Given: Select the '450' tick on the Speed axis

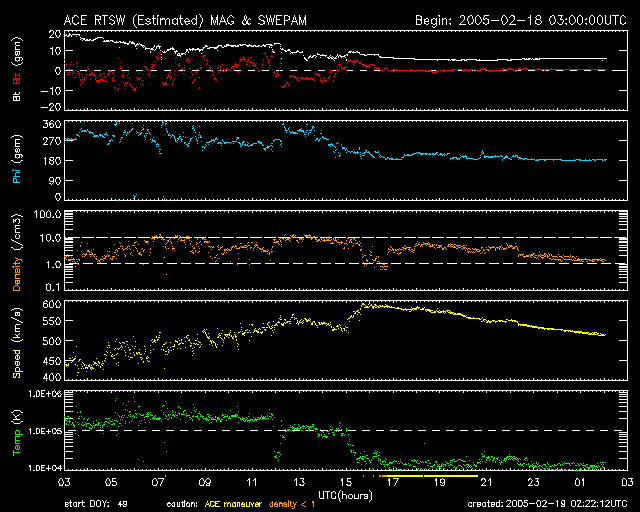Looking at the screenshot, I should tap(52, 361).
